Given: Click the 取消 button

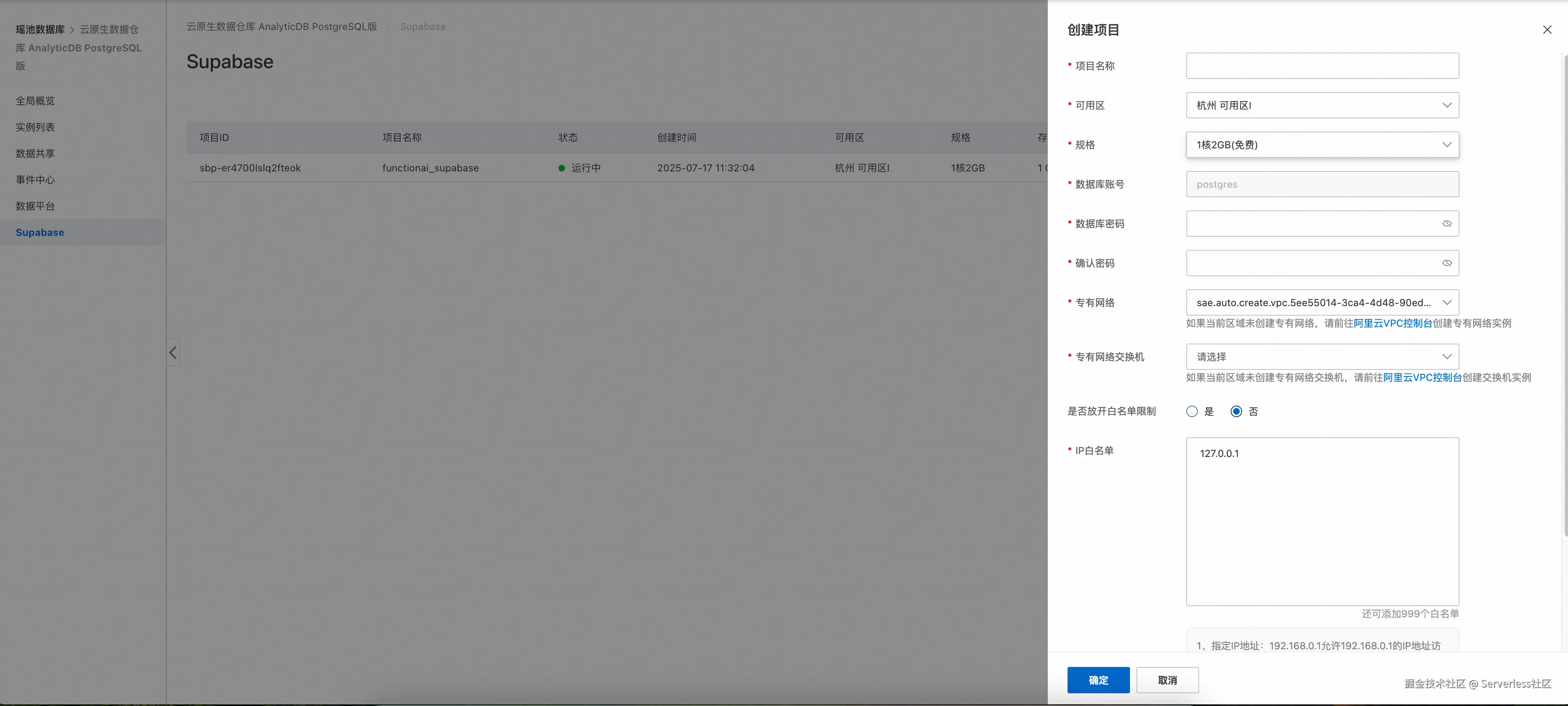Looking at the screenshot, I should (1167, 680).
